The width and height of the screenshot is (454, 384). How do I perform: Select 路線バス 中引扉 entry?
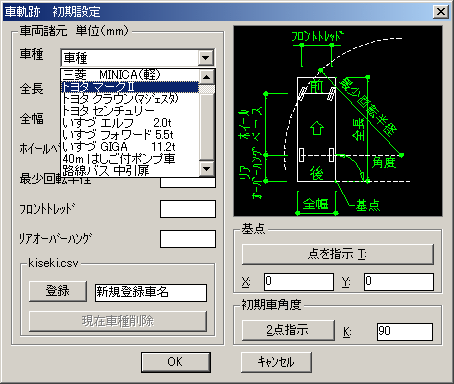click(130, 171)
